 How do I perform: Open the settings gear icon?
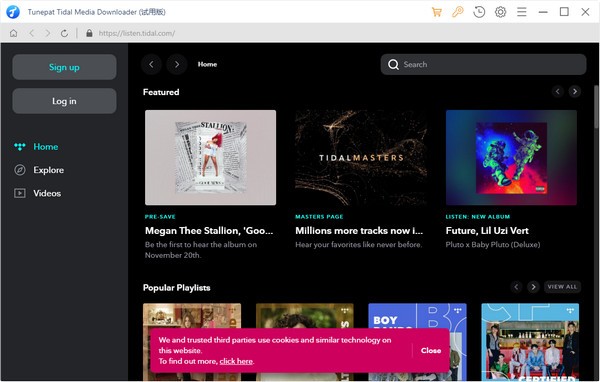(x=500, y=12)
